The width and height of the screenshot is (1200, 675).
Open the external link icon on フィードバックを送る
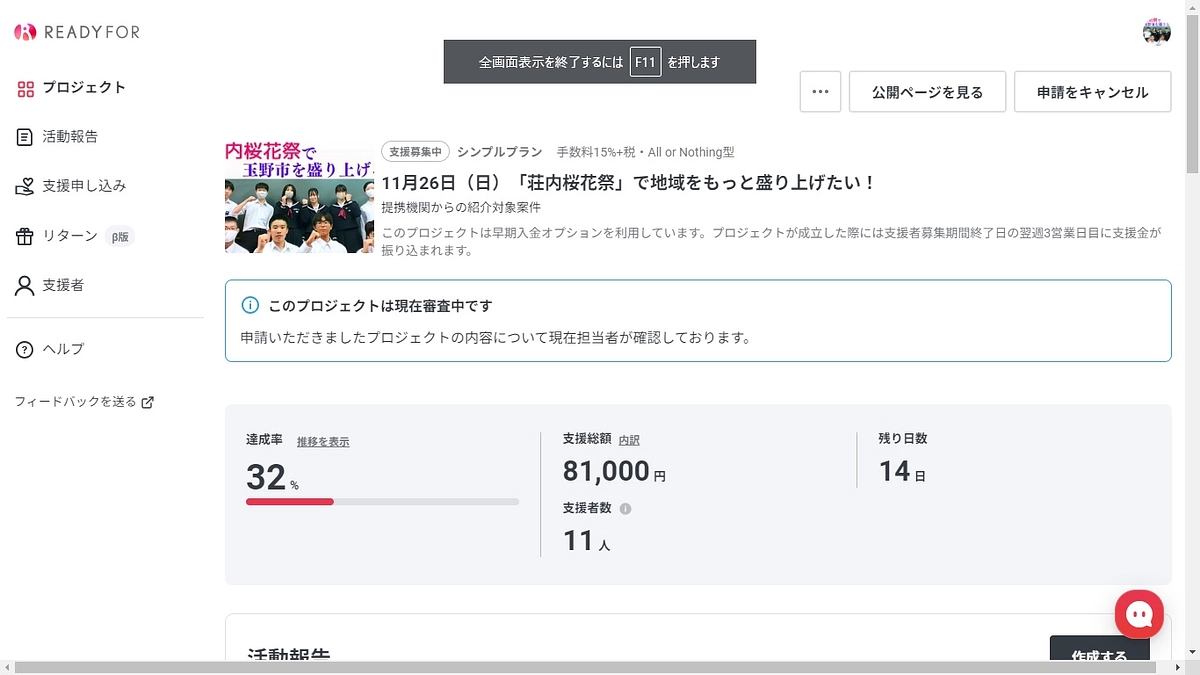tap(148, 401)
